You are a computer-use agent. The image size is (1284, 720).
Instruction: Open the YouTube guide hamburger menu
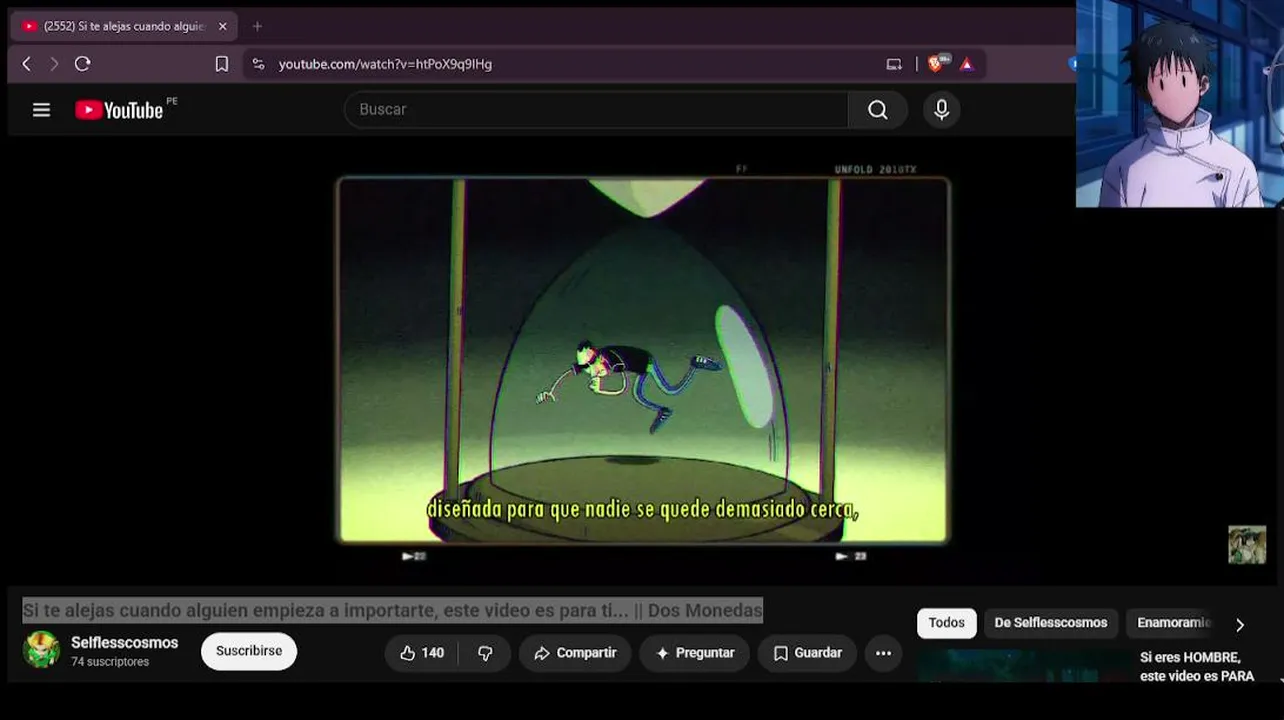point(41,110)
